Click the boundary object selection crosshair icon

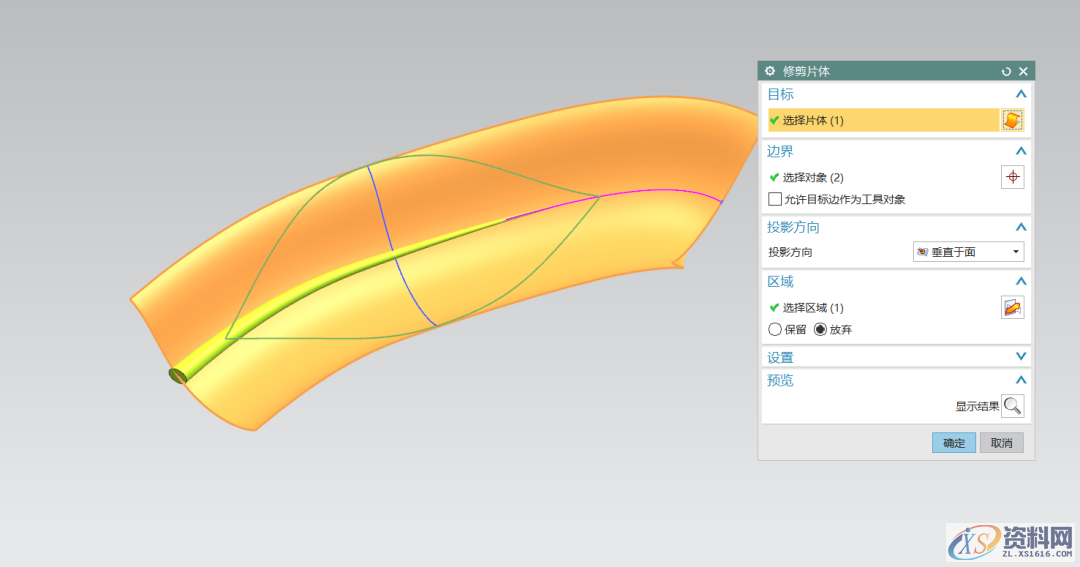pyautogui.click(x=1012, y=177)
